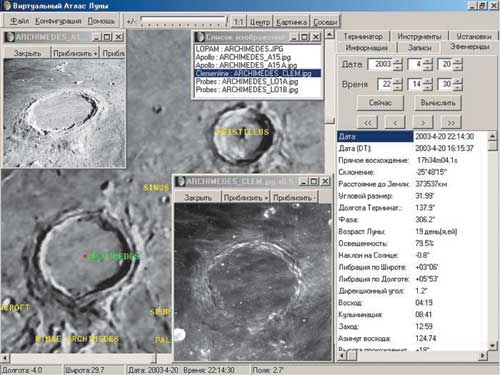500x375 pixels.
Task: Click the ARCHIMEDES_CLEM window title icon
Action: coord(180,181)
